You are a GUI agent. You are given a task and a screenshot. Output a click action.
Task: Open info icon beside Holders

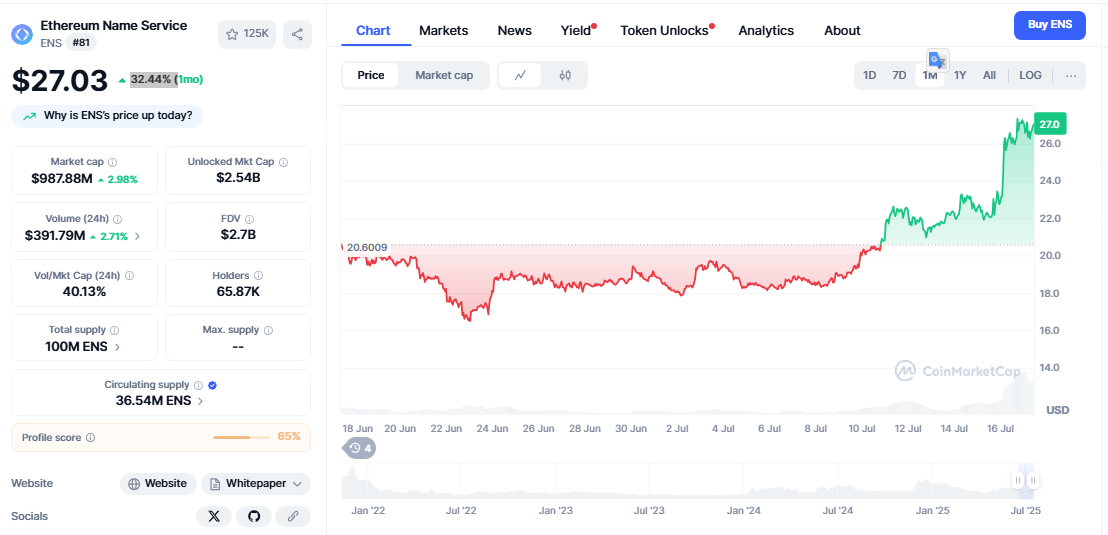coord(259,276)
